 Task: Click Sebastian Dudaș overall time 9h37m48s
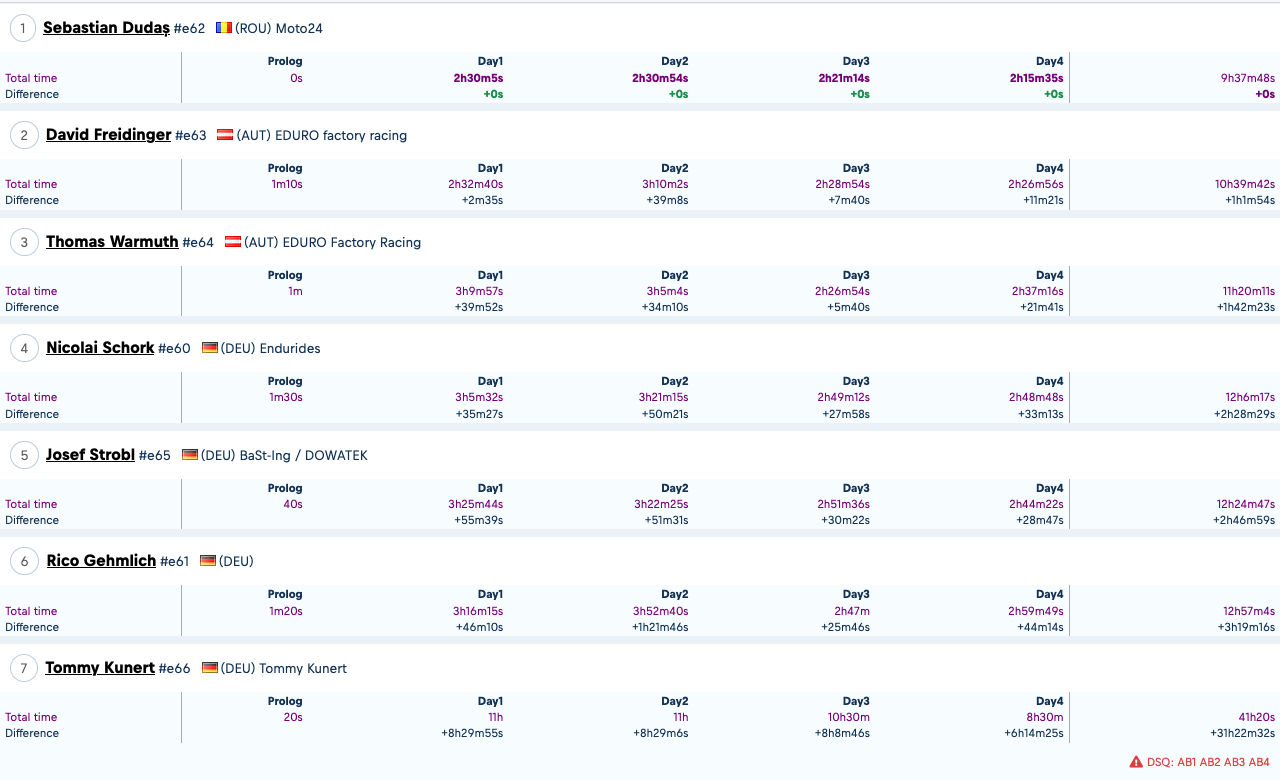pos(1247,78)
